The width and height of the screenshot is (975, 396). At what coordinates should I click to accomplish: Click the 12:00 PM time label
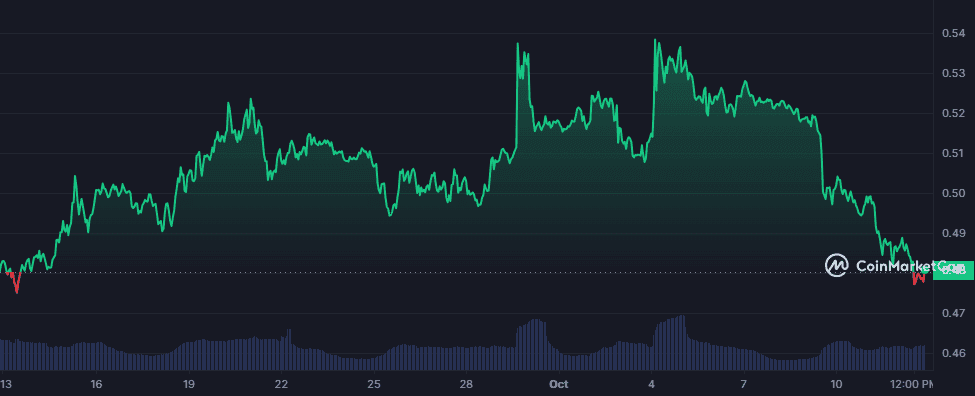click(913, 384)
